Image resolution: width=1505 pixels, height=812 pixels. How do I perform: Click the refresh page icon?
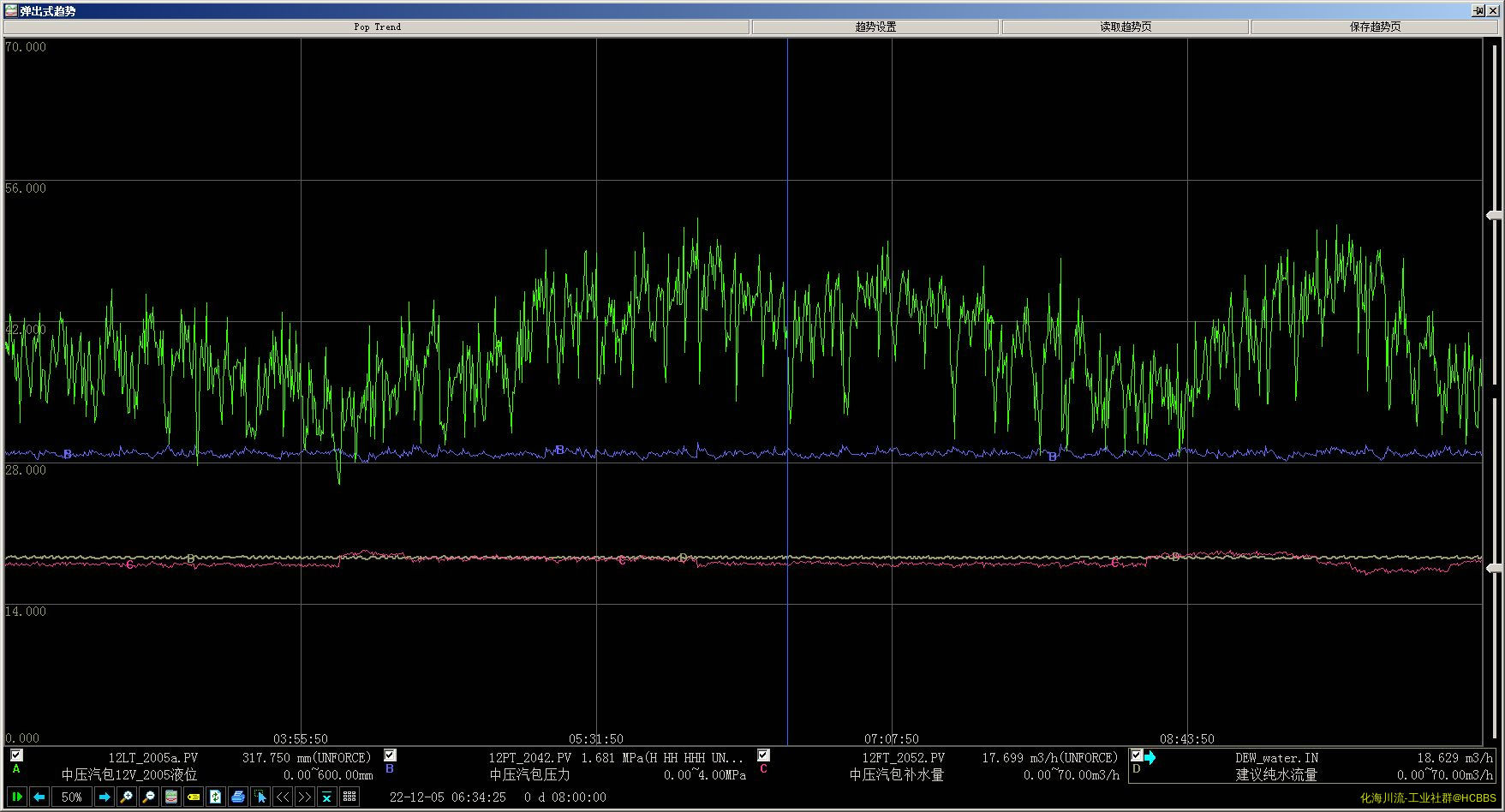click(216, 797)
